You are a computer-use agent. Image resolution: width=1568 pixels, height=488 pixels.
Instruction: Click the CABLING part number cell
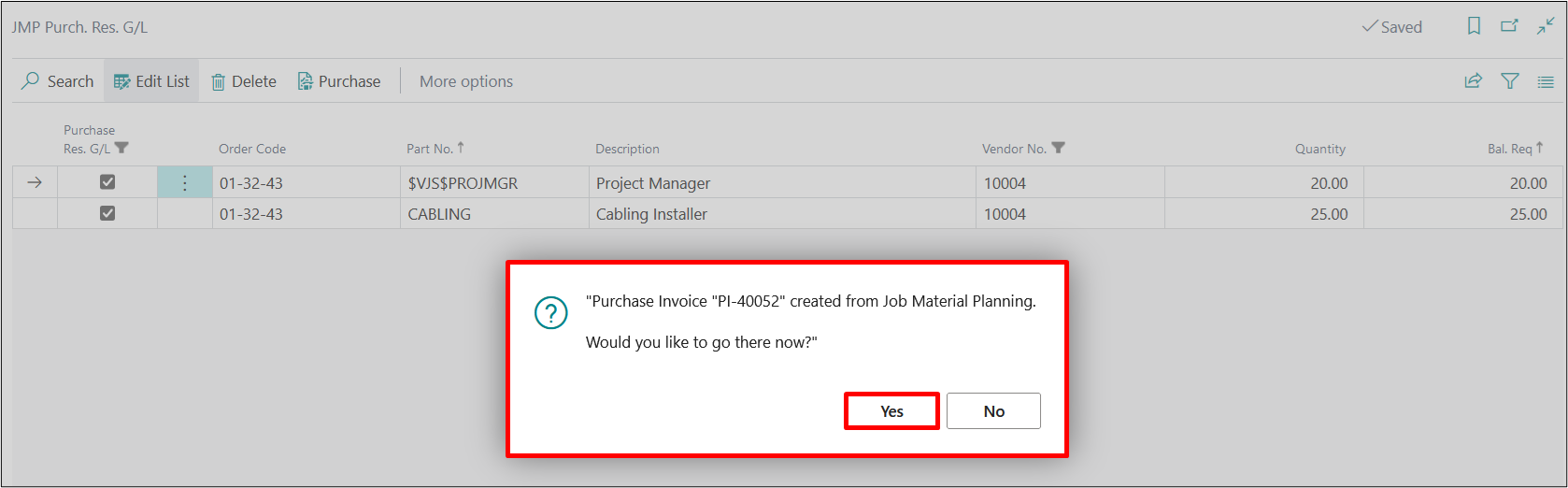tap(439, 214)
